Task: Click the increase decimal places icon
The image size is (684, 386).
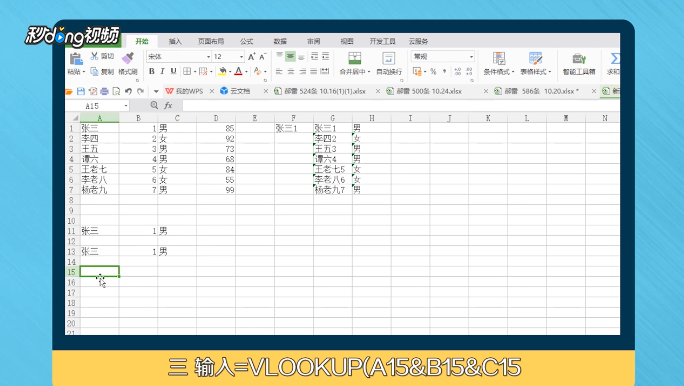Action: (458, 71)
